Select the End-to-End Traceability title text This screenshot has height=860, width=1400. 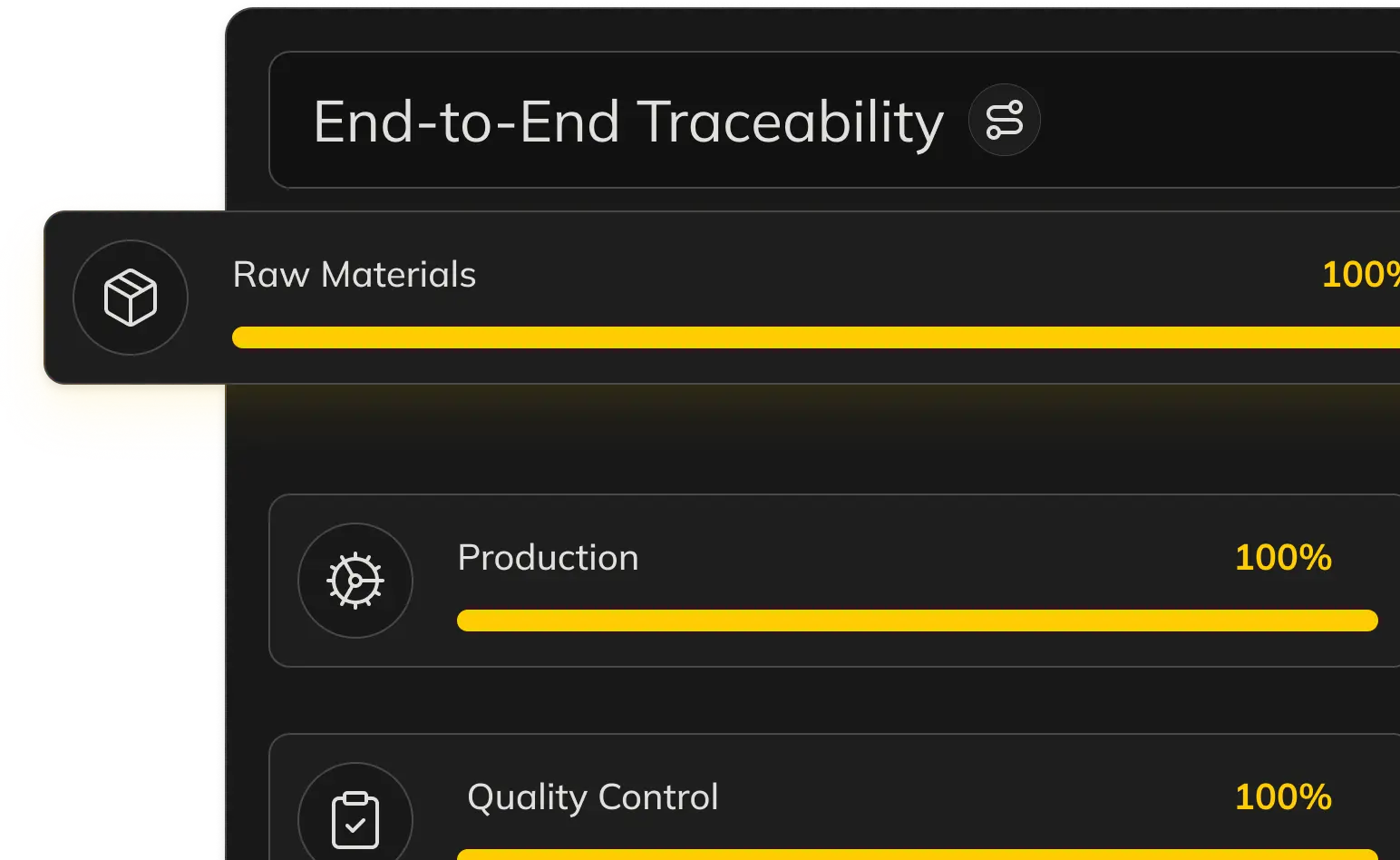point(627,122)
